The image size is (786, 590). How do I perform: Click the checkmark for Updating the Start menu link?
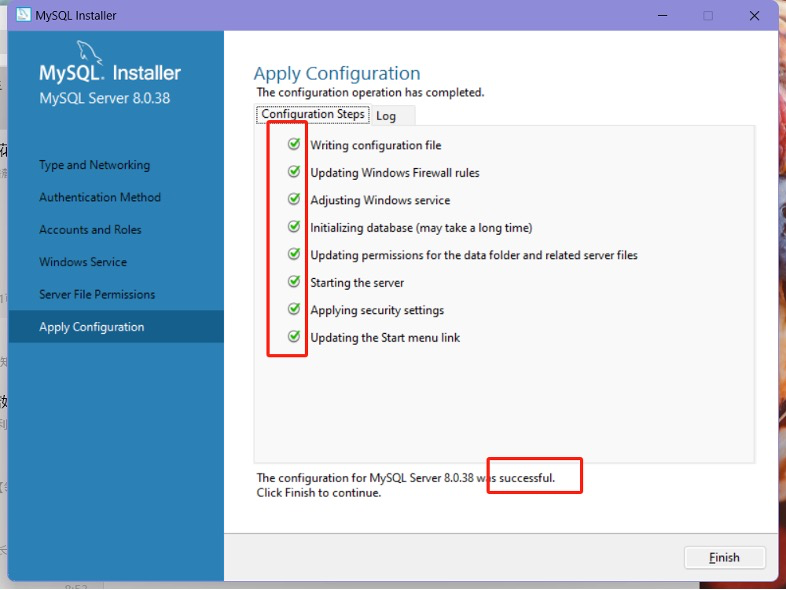(x=294, y=337)
